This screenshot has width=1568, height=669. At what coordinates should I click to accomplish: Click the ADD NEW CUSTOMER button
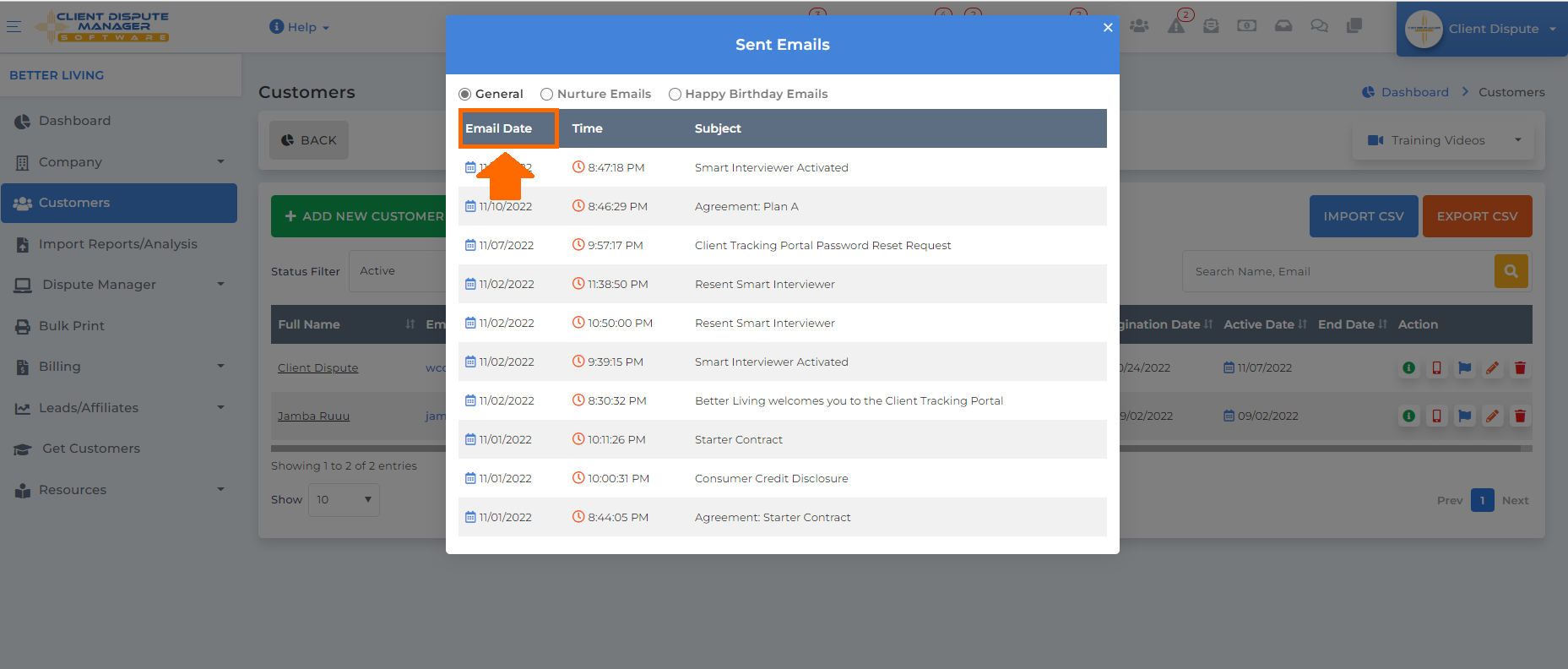pyautogui.click(x=361, y=216)
